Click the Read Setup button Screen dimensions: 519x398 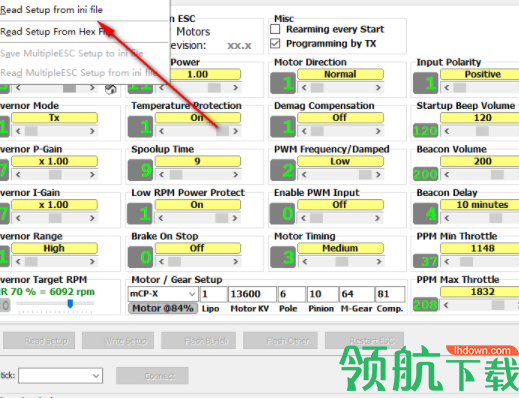tap(39, 341)
